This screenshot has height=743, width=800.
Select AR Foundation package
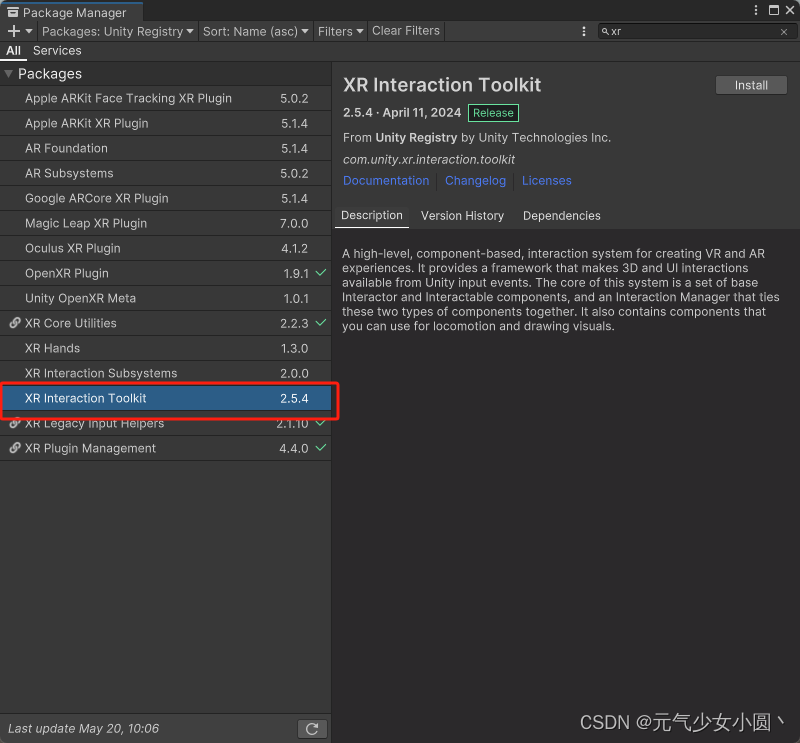click(x=165, y=148)
